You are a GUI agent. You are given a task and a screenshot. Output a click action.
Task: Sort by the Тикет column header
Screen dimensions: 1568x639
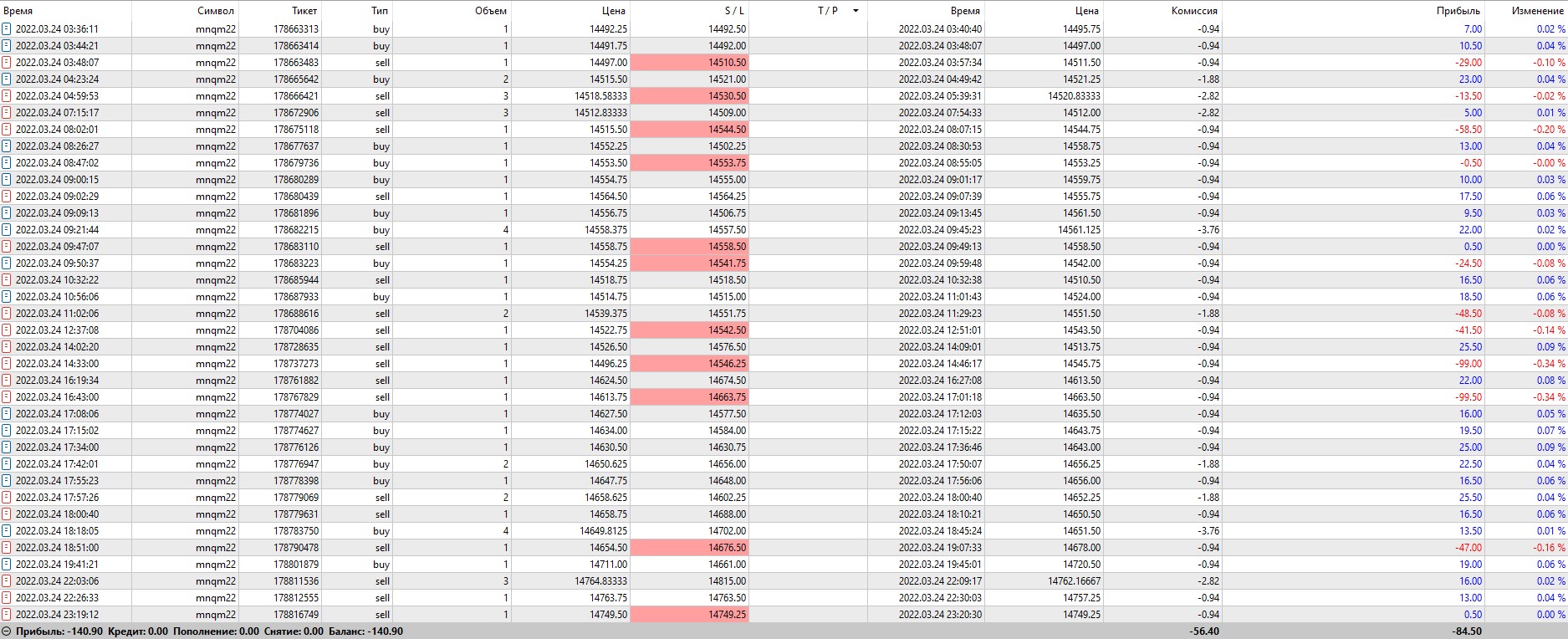click(x=304, y=11)
